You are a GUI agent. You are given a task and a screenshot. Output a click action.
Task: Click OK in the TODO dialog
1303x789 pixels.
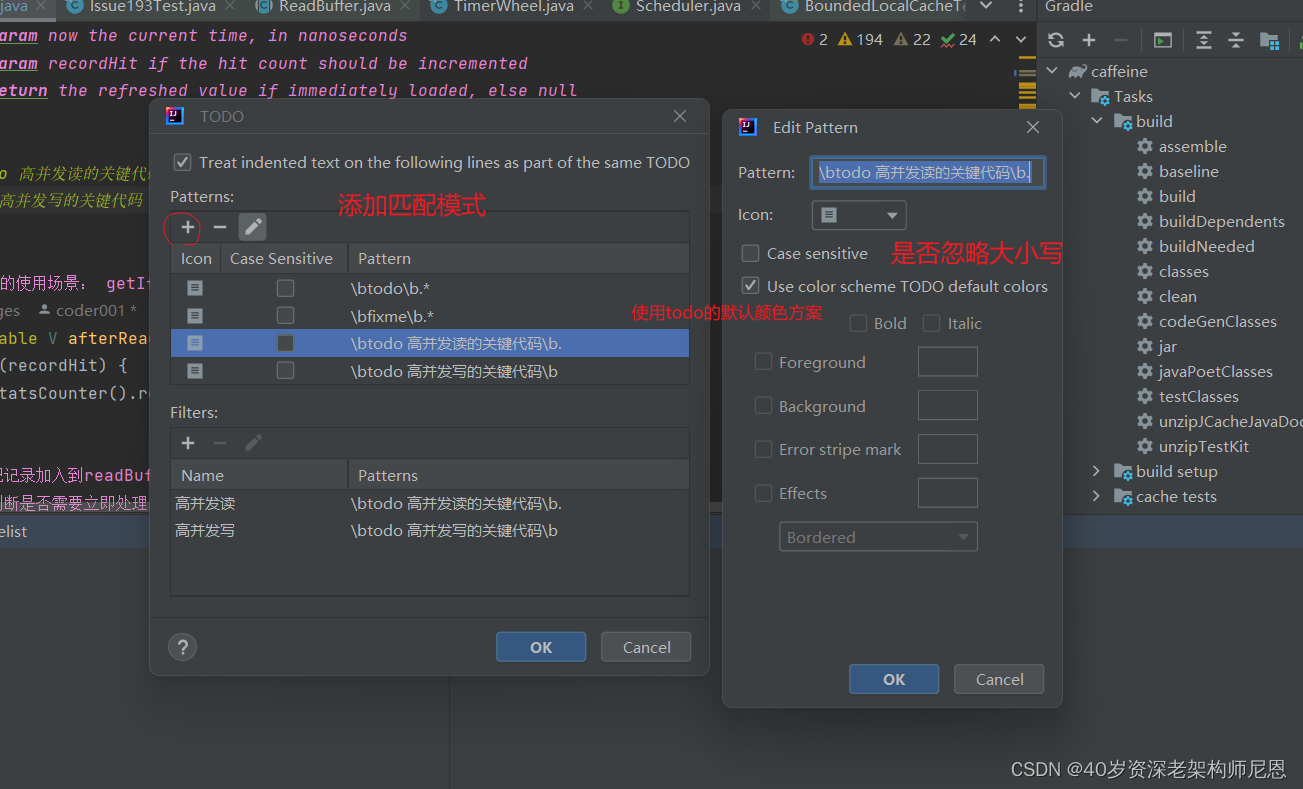541,647
